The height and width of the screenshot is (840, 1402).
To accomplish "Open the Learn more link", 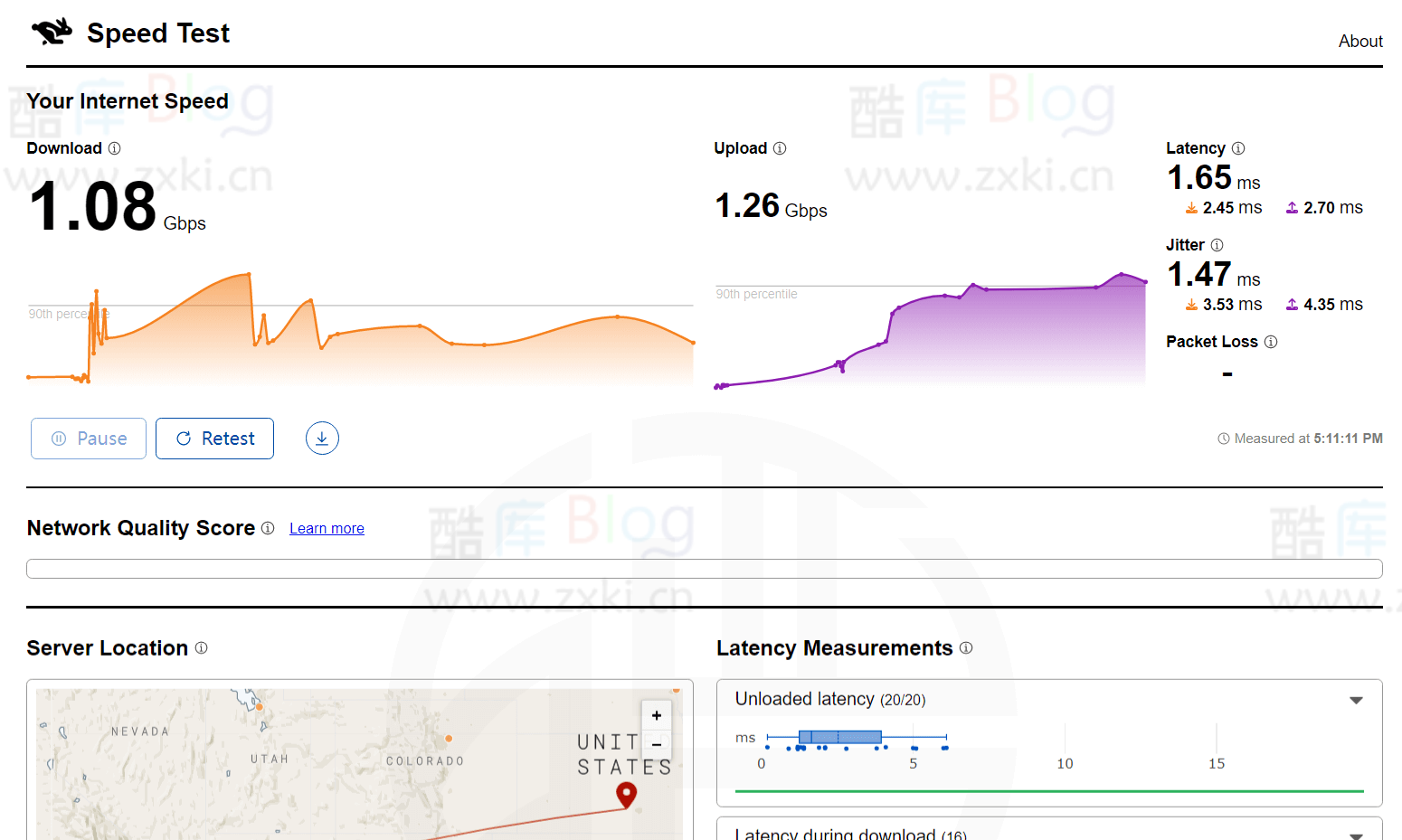I will [327, 528].
